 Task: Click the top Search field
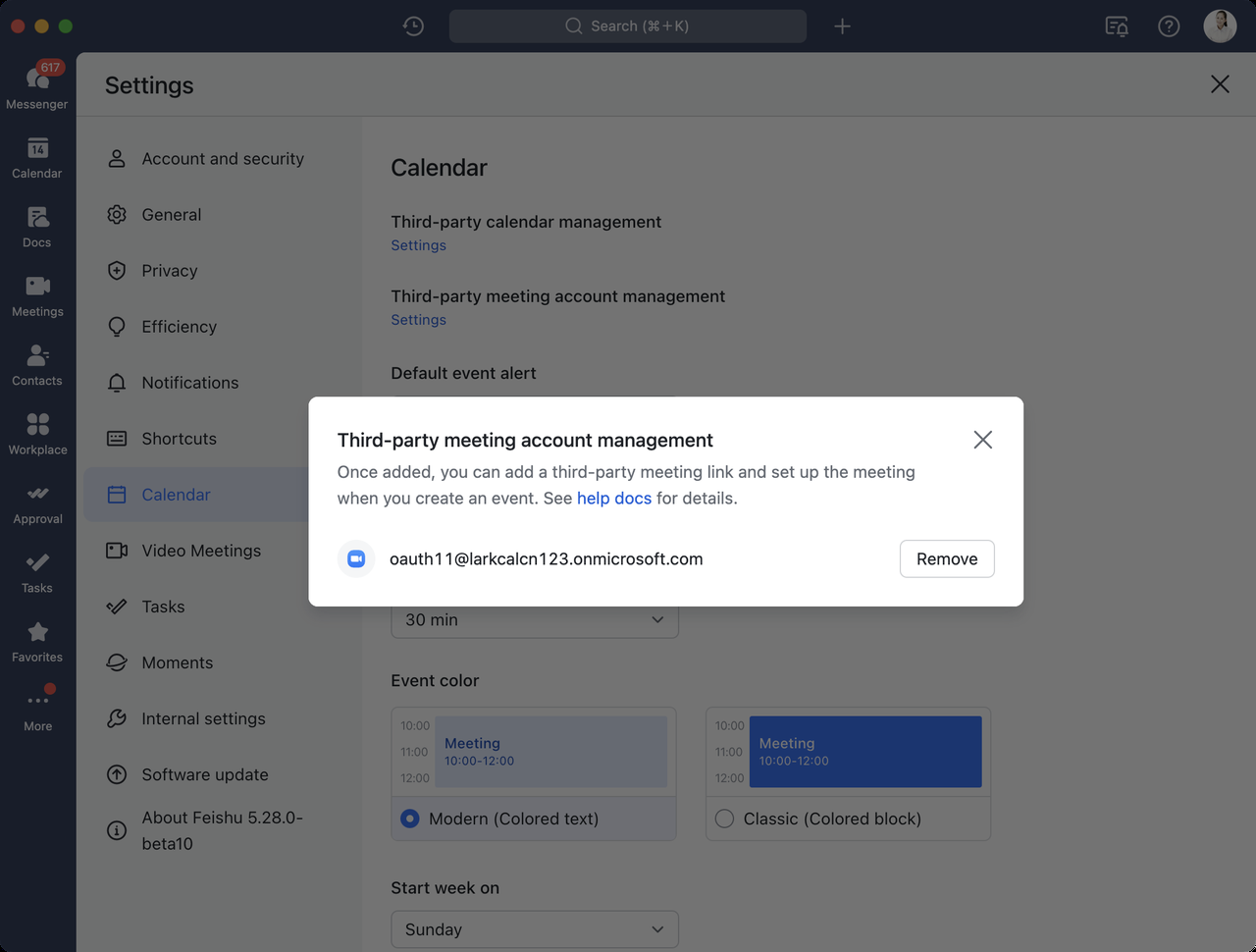click(x=628, y=26)
